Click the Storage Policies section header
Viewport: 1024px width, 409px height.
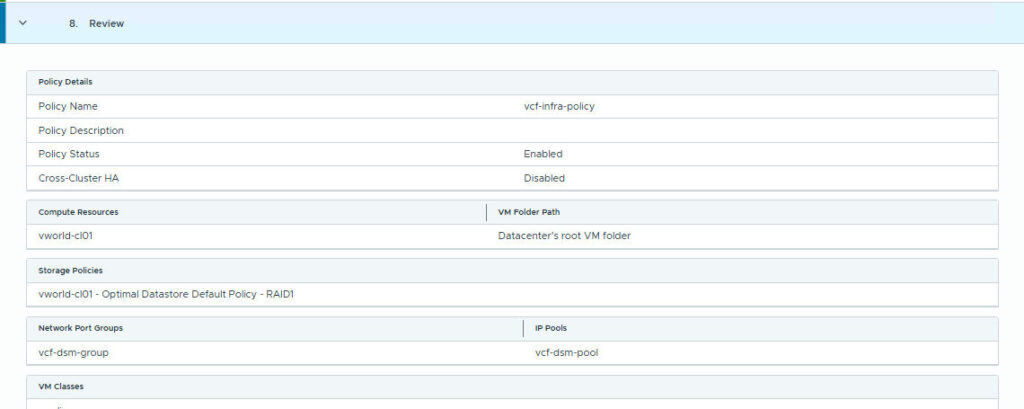(70, 270)
